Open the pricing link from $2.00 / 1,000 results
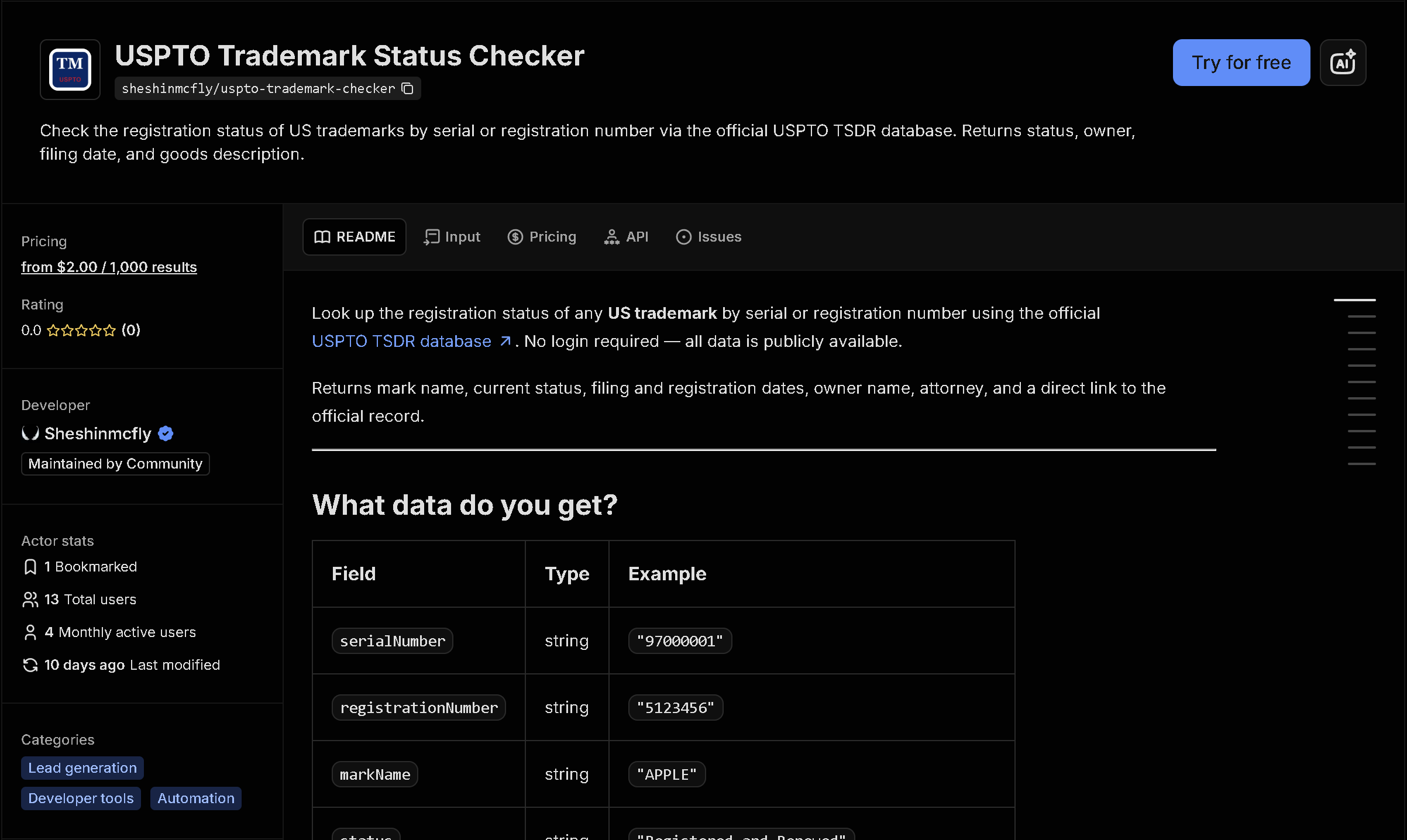The width and height of the screenshot is (1407, 840). (109, 267)
